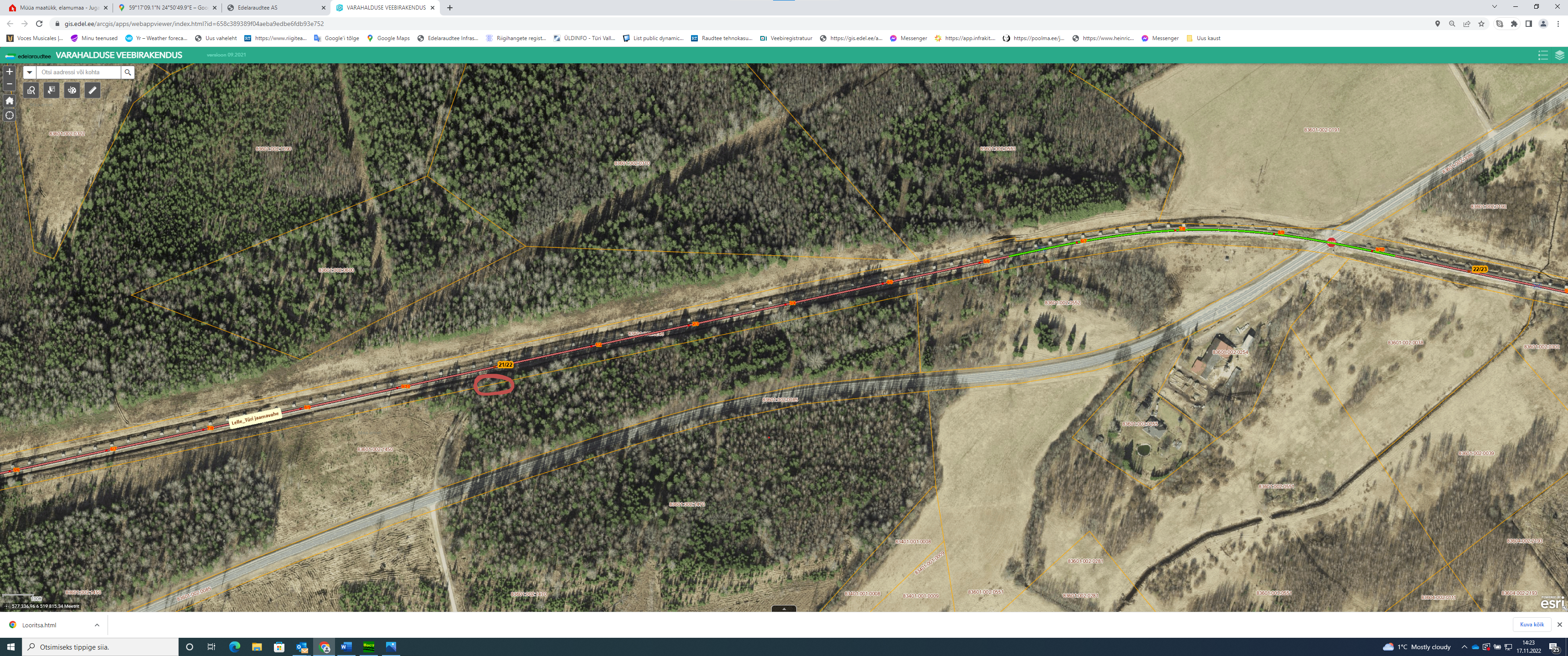
Task: Click the address search input field
Action: [79, 72]
